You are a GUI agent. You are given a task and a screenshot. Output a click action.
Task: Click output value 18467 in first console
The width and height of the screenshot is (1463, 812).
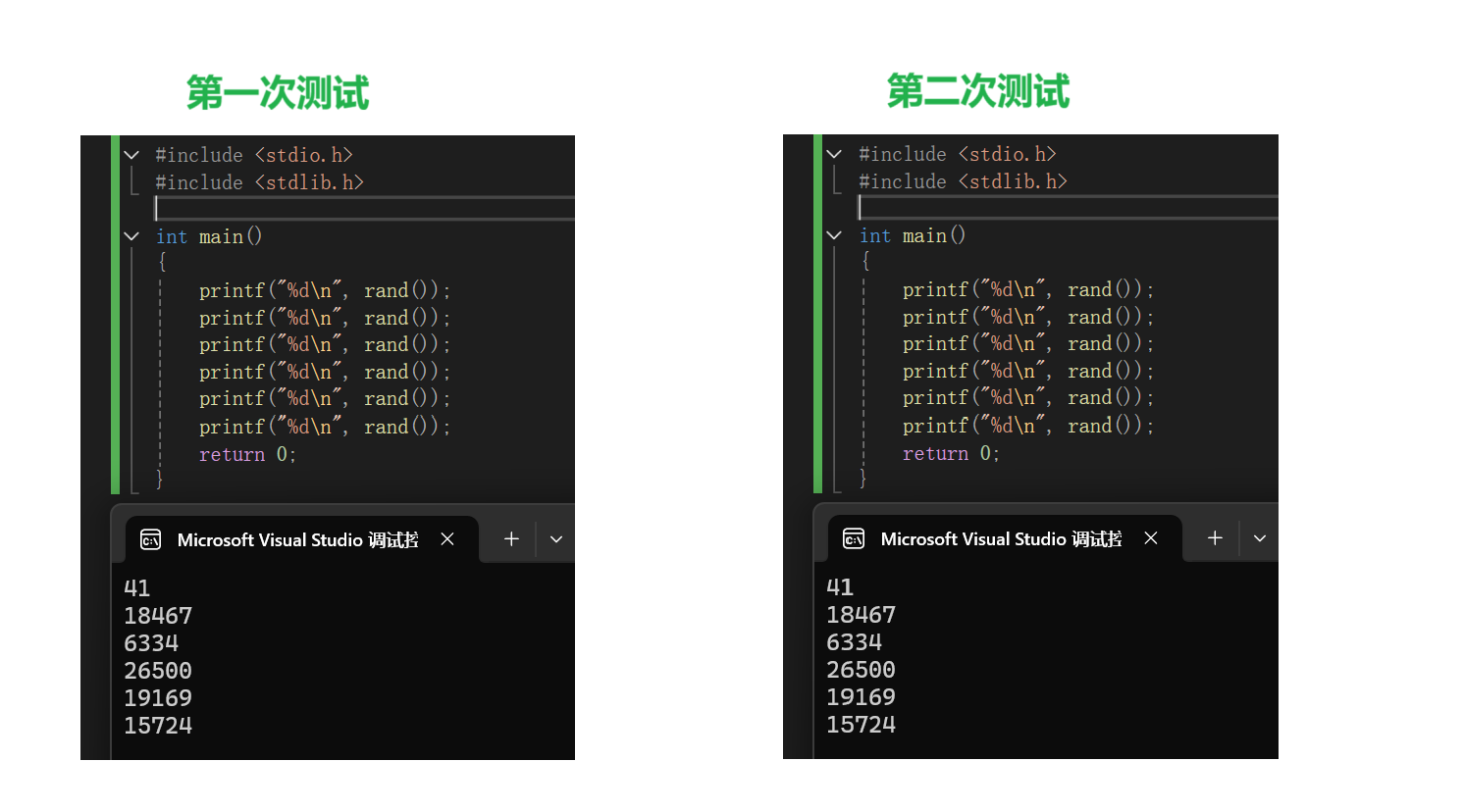pos(158,616)
